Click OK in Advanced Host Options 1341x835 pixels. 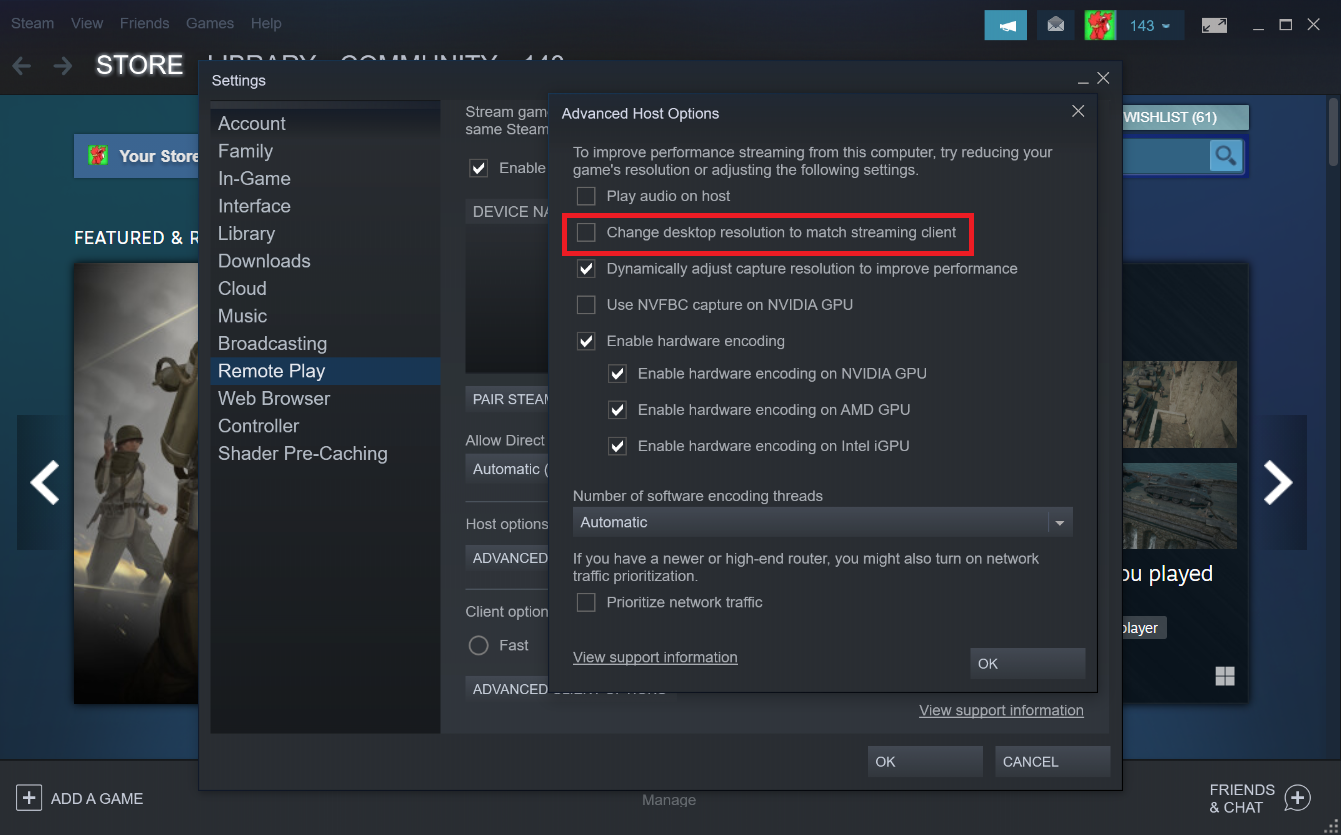1027,663
